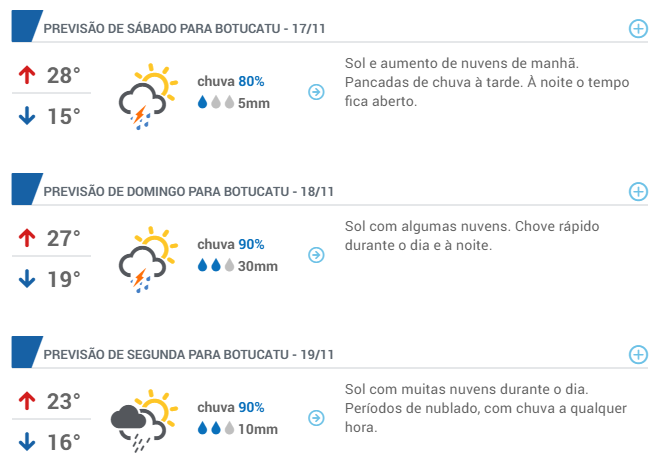Click the 80% rain probability for Saturday
The image size is (667, 470).
pyautogui.click(x=251, y=81)
